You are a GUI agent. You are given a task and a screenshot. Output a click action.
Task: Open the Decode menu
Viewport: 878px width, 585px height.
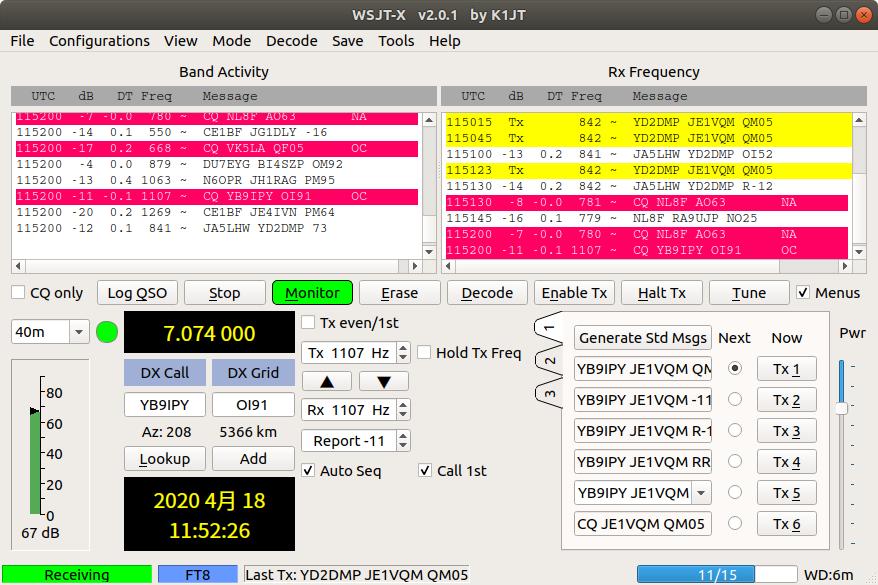point(292,41)
